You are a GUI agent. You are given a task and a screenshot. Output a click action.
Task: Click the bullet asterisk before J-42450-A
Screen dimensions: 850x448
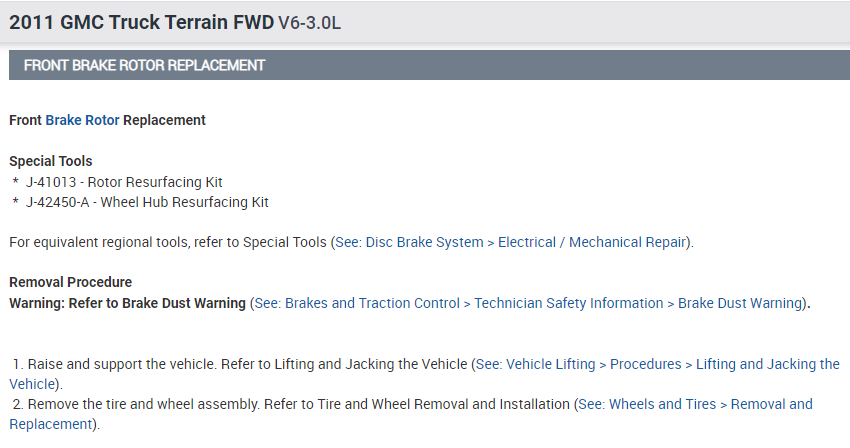point(16,203)
